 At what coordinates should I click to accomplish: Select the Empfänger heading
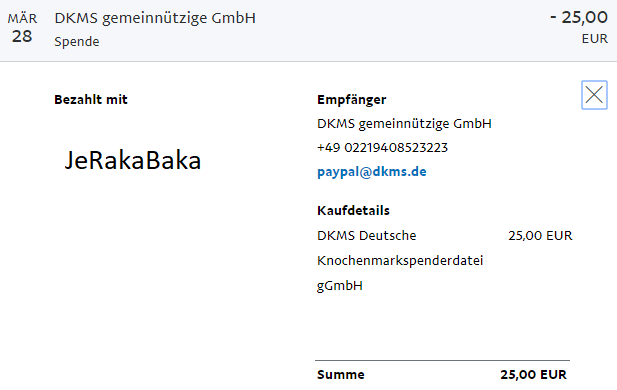351,100
